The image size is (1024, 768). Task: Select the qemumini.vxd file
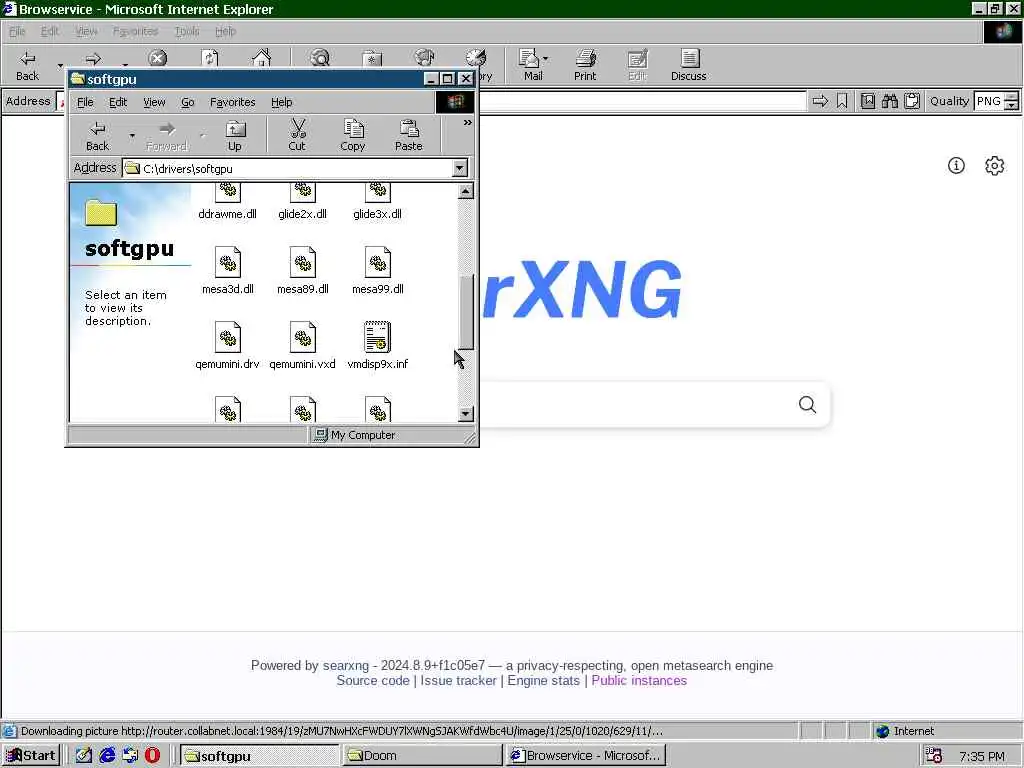pos(302,345)
